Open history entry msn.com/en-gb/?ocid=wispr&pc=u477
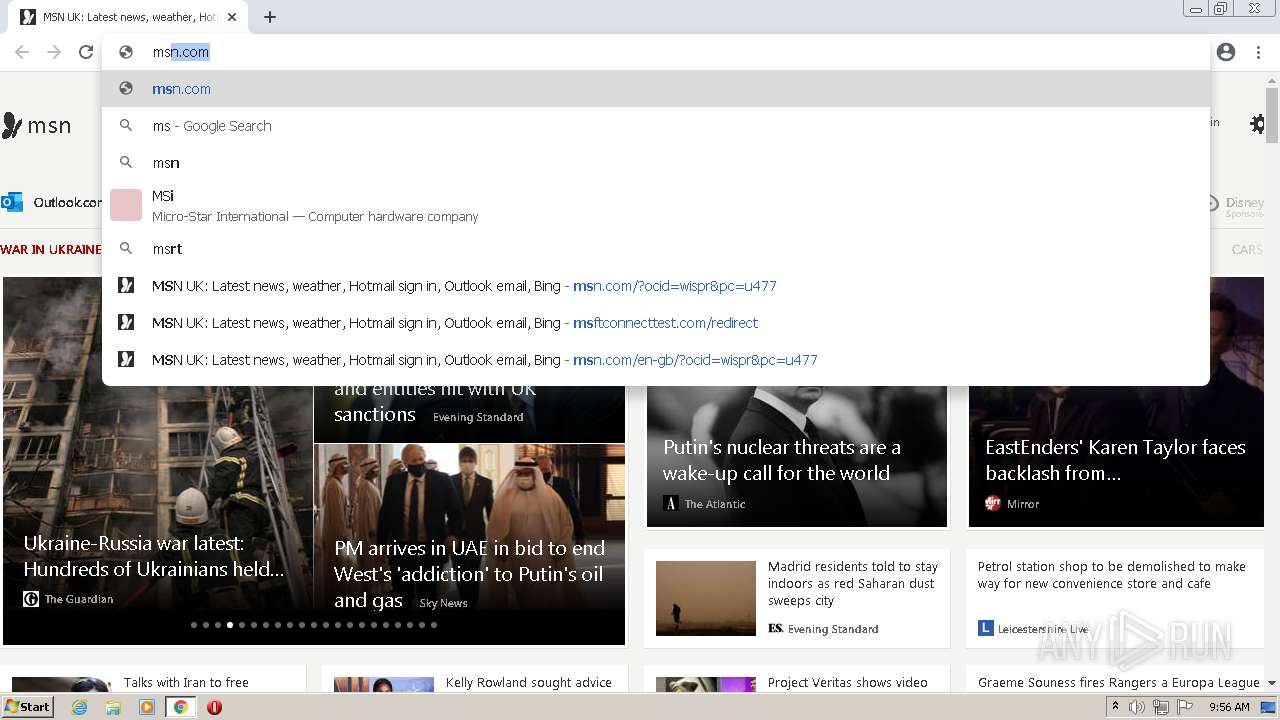Viewport: 1280px width, 720px height. click(656, 360)
